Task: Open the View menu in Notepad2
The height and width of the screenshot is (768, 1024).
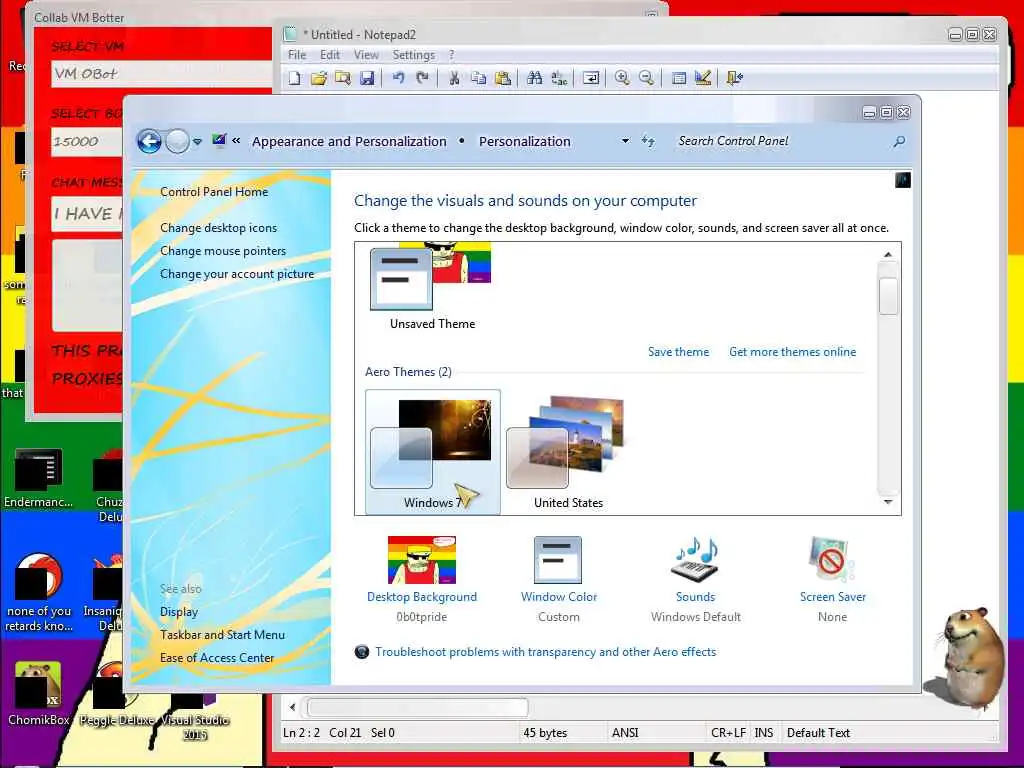Action: click(x=366, y=55)
